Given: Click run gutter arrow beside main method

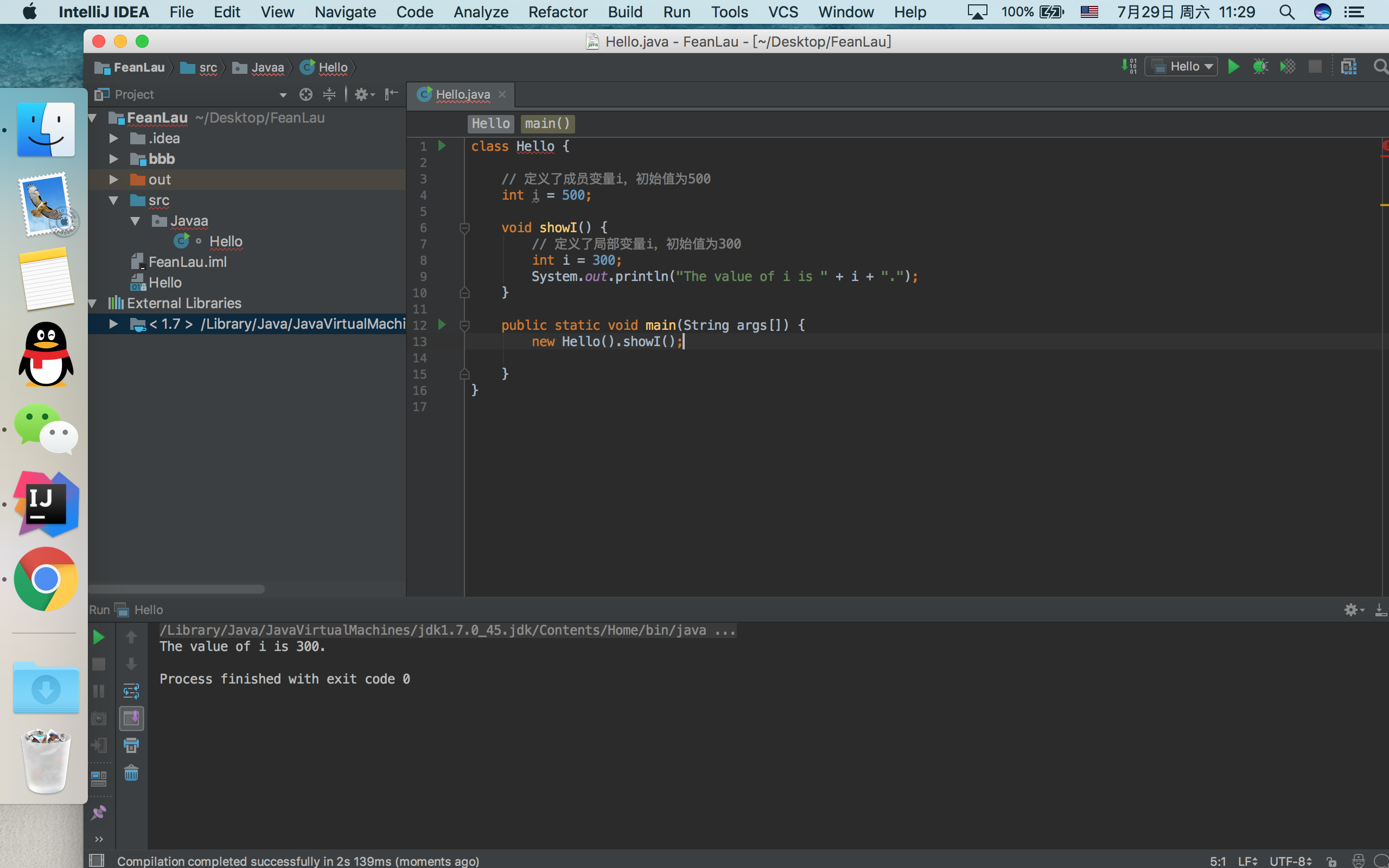Looking at the screenshot, I should [441, 324].
